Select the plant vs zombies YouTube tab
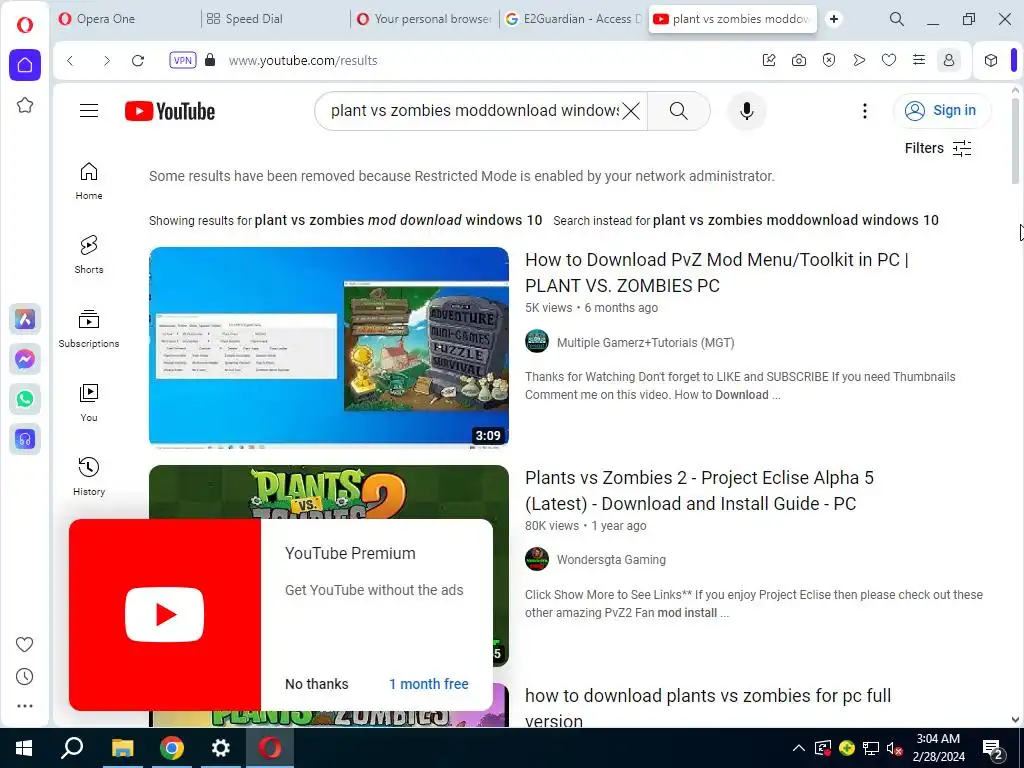Image resolution: width=1024 pixels, height=768 pixels. 733,19
